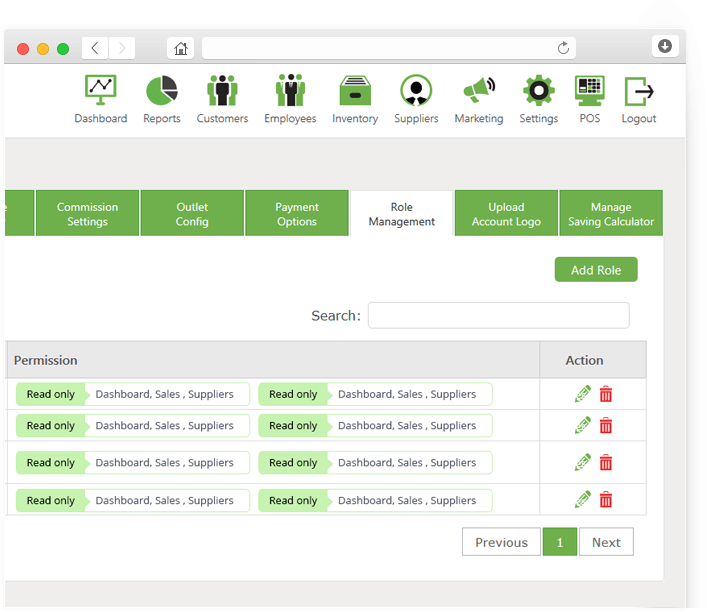Screen dimensions: 707x612
Task: Reload the page with the refresh icon
Action: [563, 48]
